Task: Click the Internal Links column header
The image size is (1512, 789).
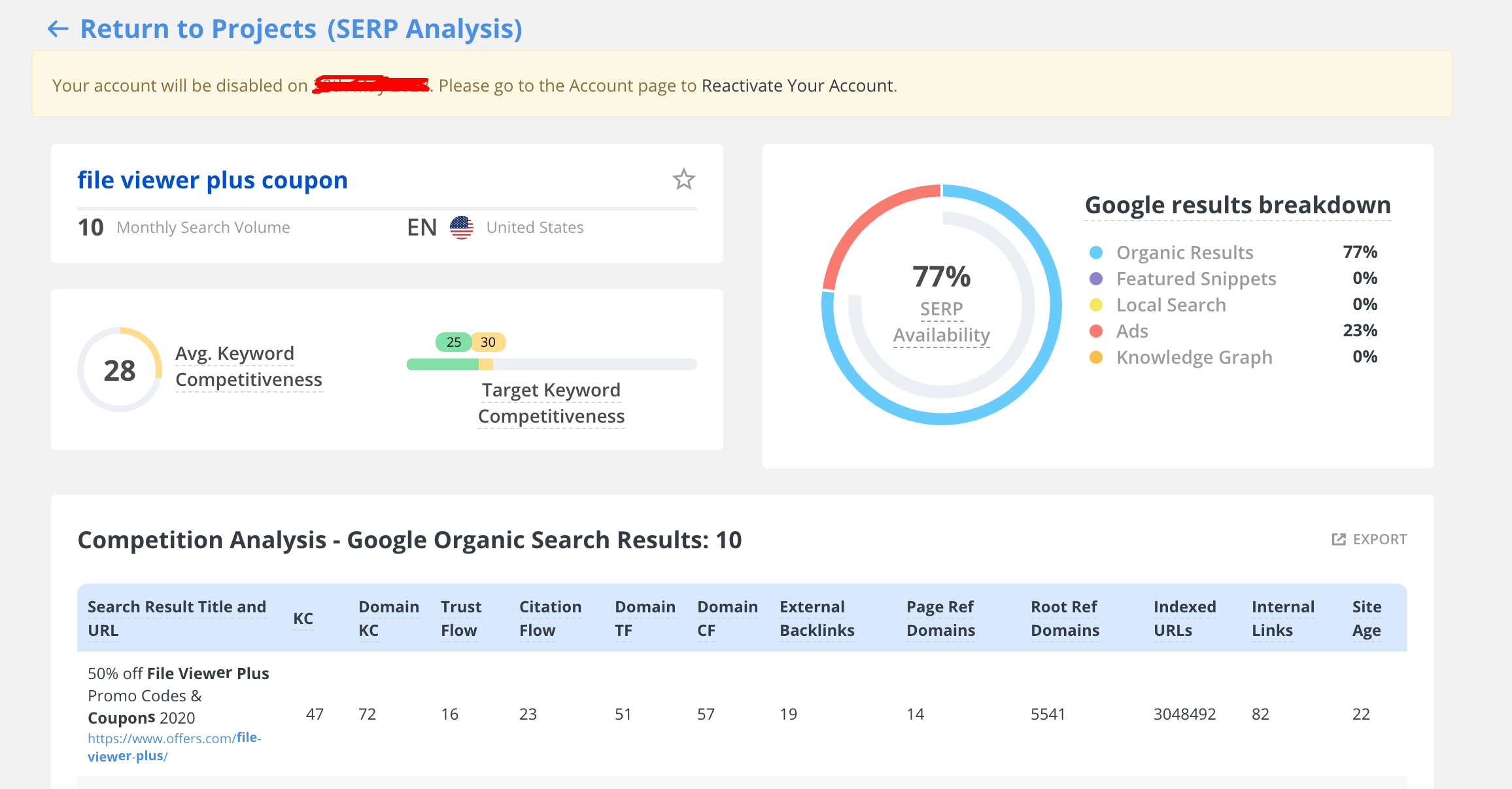Action: [1282, 618]
